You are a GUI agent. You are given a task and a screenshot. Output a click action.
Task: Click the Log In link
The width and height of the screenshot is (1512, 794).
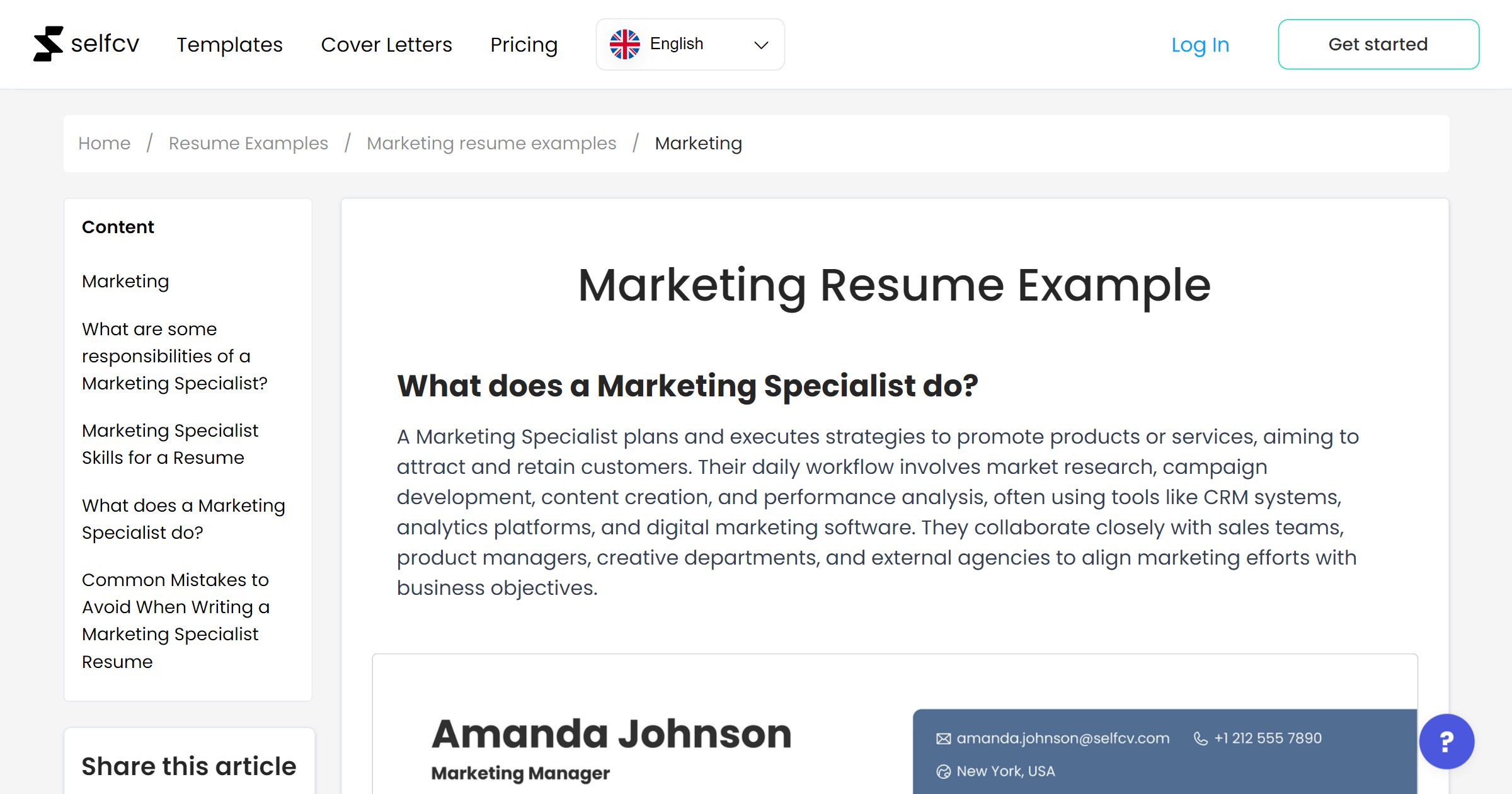pyautogui.click(x=1200, y=44)
